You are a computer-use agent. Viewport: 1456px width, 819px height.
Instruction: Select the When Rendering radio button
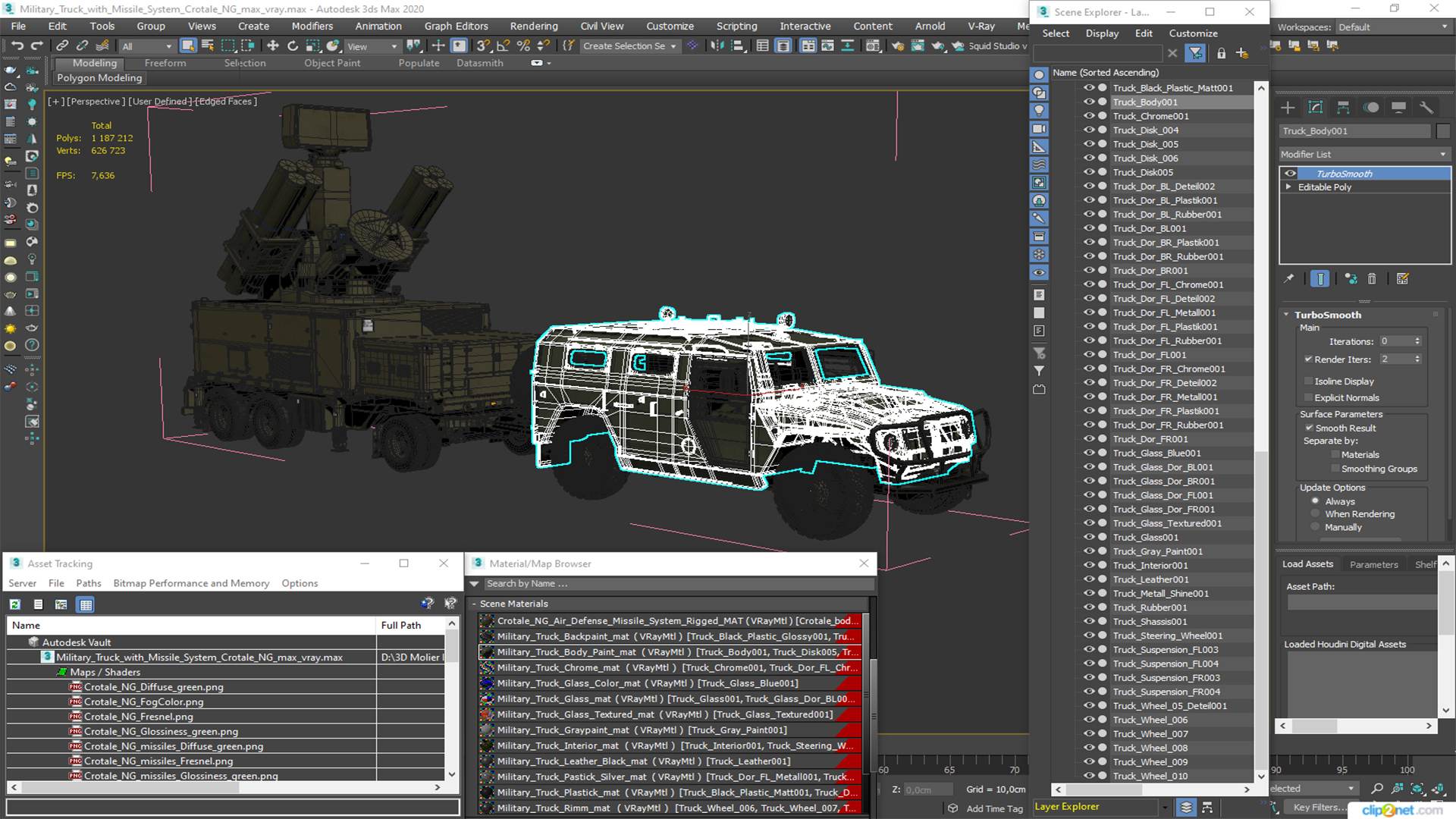coord(1316,514)
